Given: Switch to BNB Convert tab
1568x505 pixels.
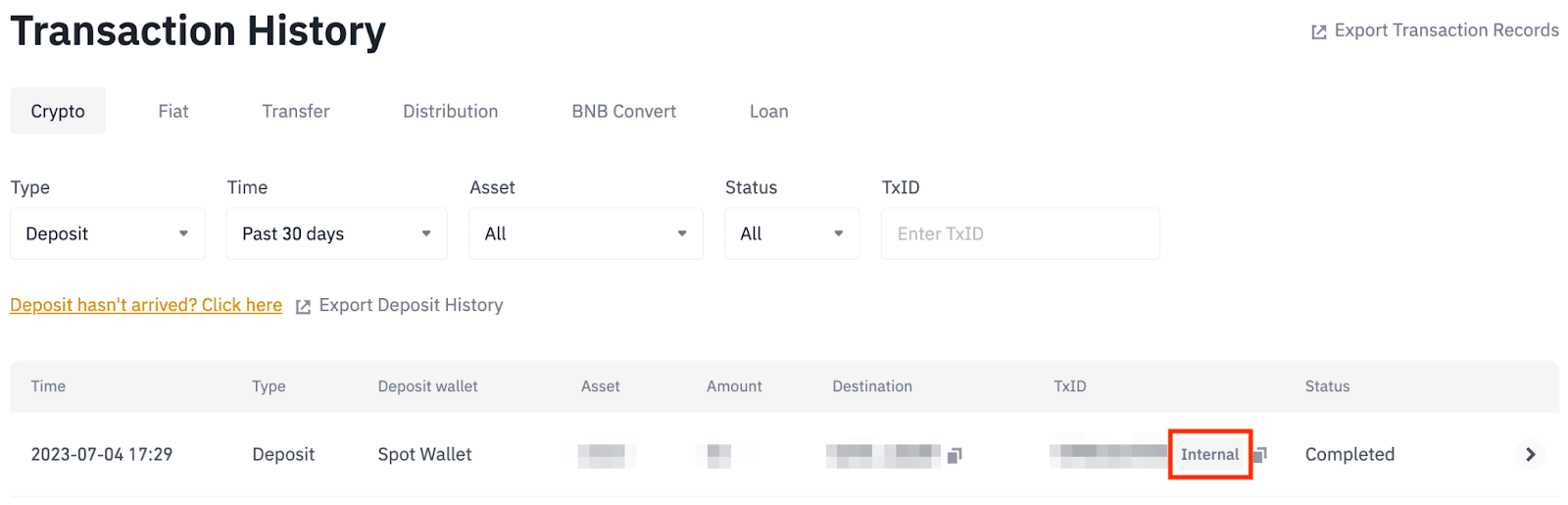Looking at the screenshot, I should coord(624,112).
